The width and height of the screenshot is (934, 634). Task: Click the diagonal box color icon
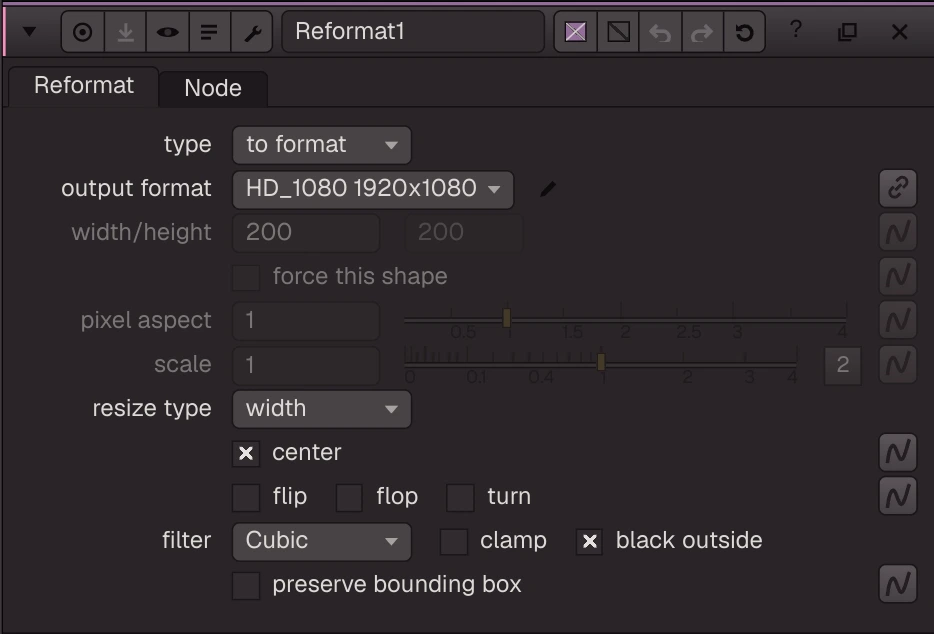pyautogui.click(x=618, y=32)
